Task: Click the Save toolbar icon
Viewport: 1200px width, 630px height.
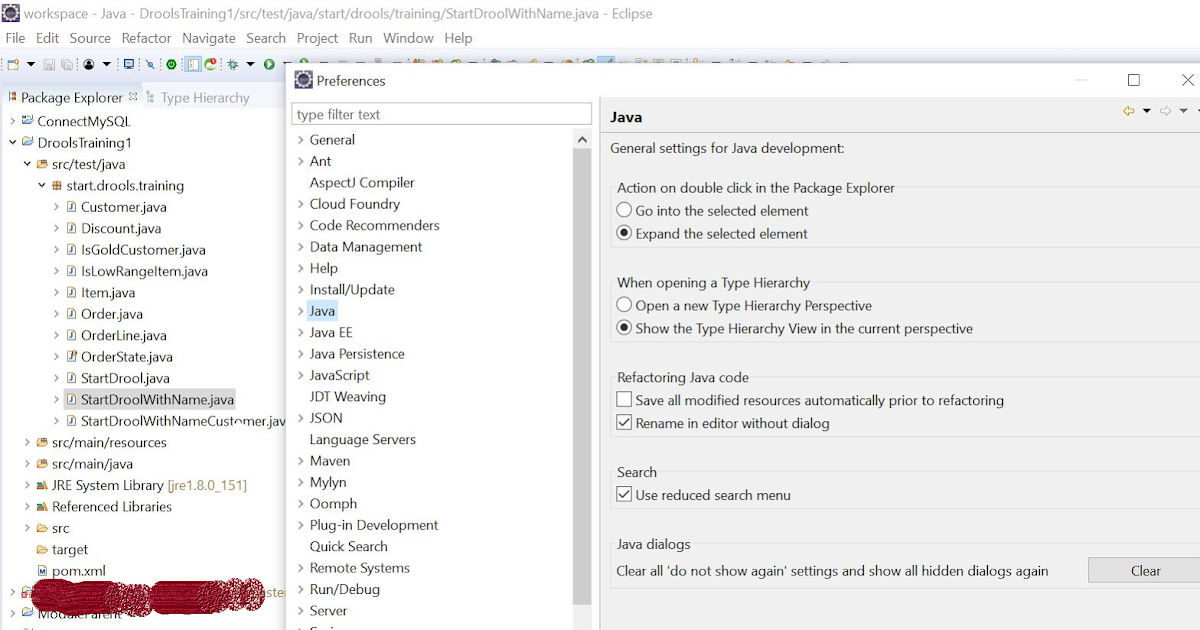Action: point(48,63)
